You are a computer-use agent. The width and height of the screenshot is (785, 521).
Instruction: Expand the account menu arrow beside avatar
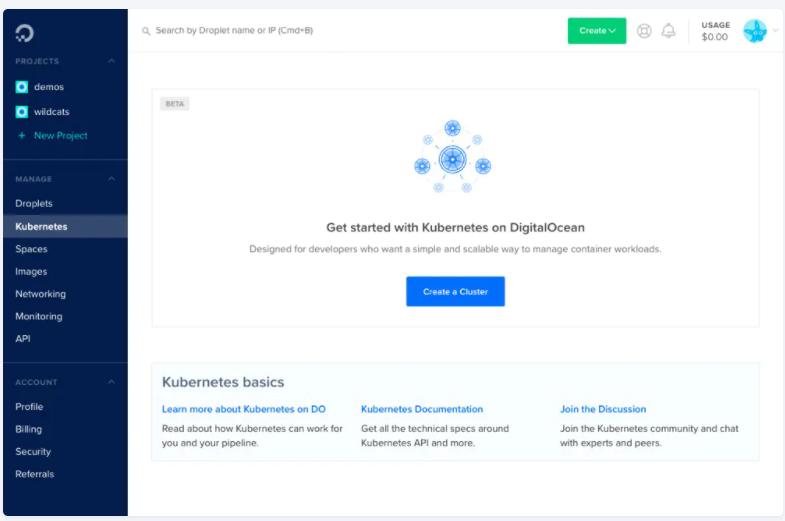[775, 31]
